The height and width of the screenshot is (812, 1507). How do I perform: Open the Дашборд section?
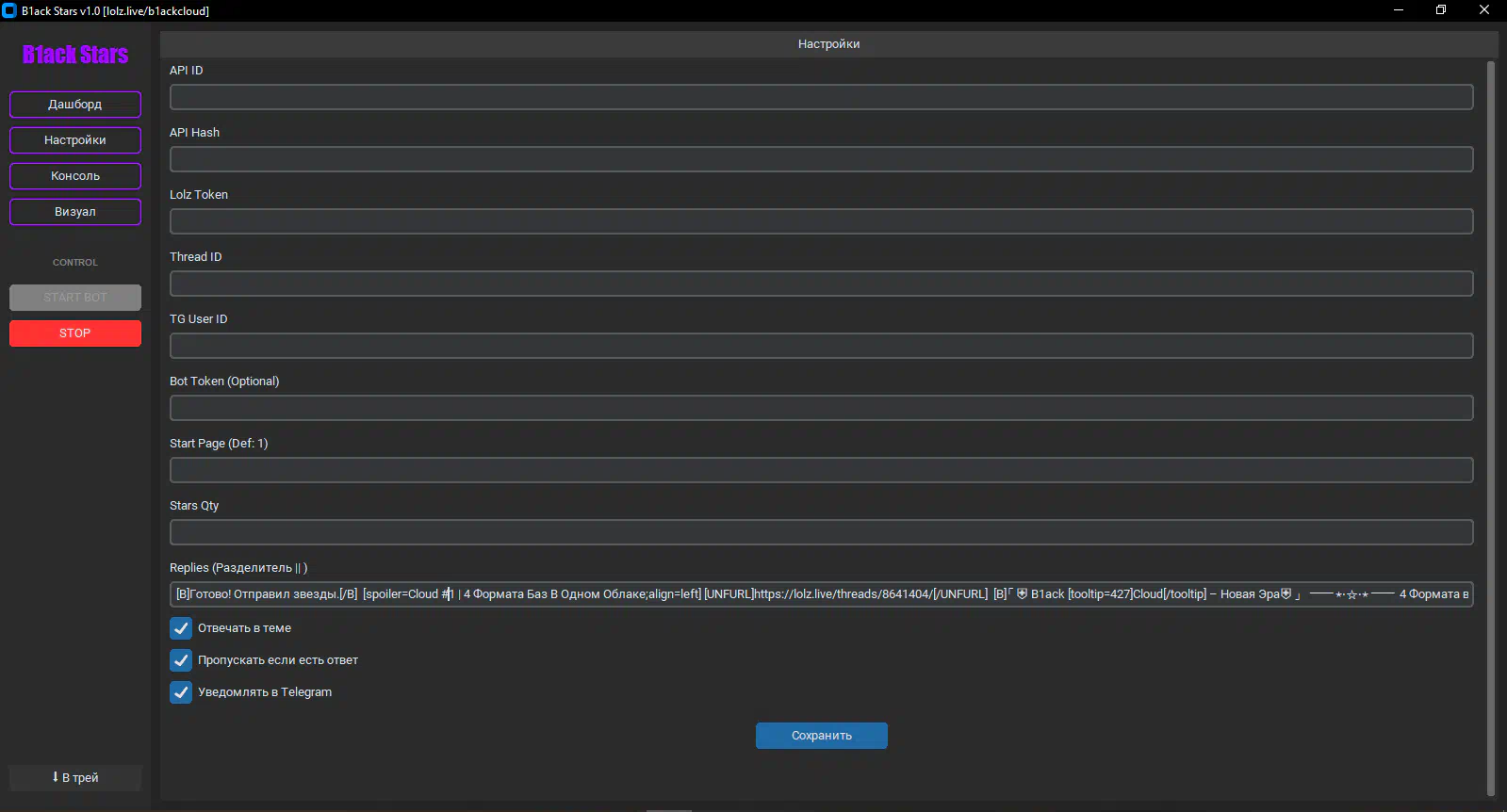coord(75,105)
